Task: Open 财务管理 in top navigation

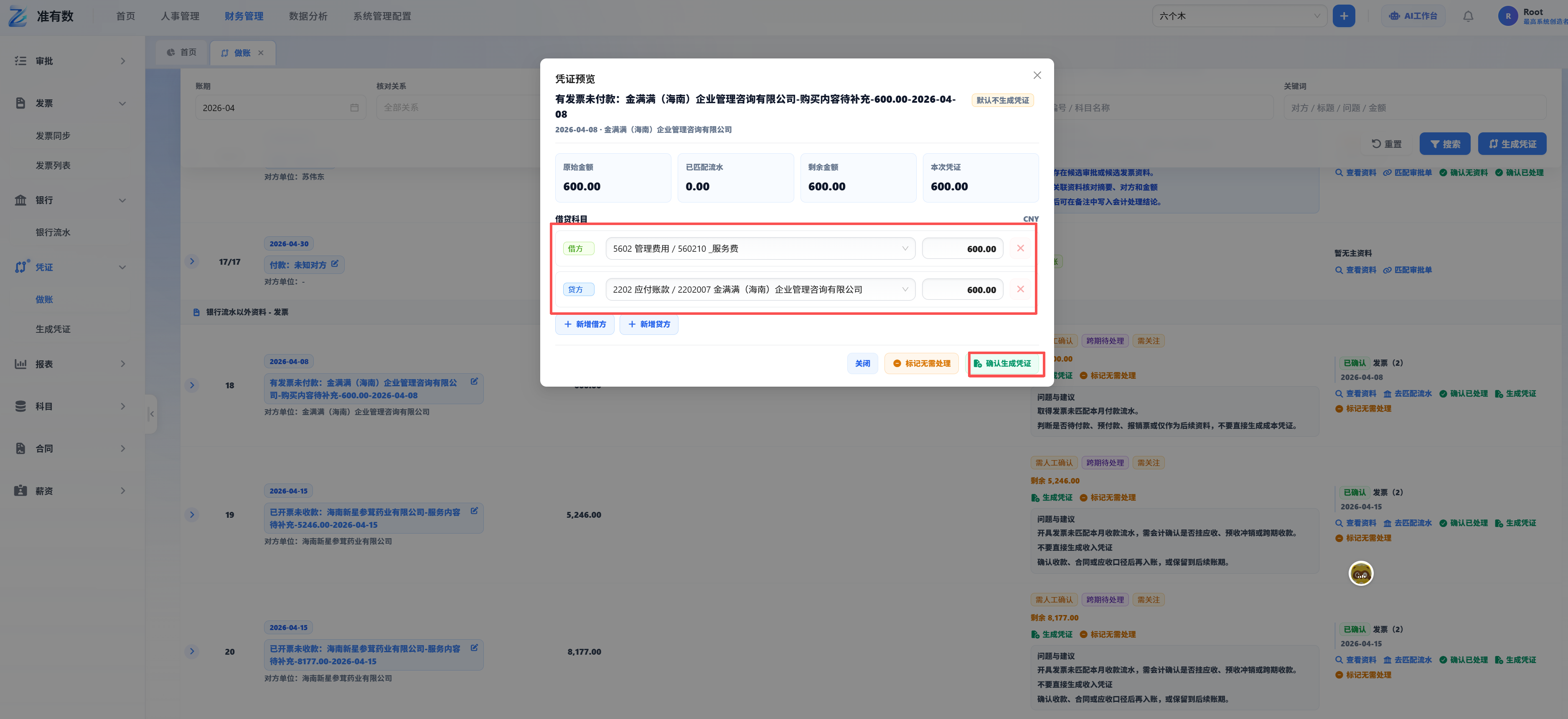Action: (x=244, y=16)
